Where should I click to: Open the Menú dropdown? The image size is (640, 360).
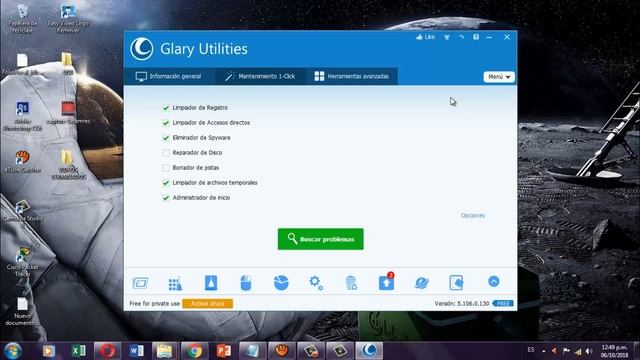[499, 77]
